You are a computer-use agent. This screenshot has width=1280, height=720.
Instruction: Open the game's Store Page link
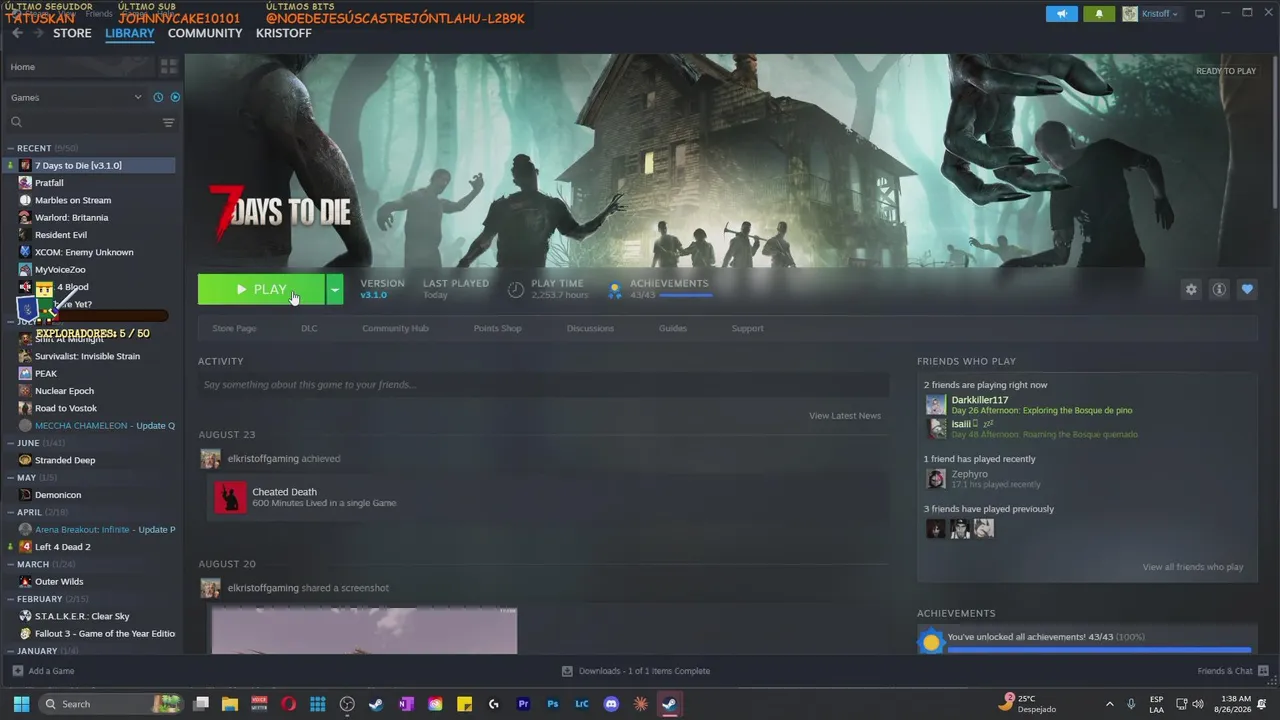point(234,328)
